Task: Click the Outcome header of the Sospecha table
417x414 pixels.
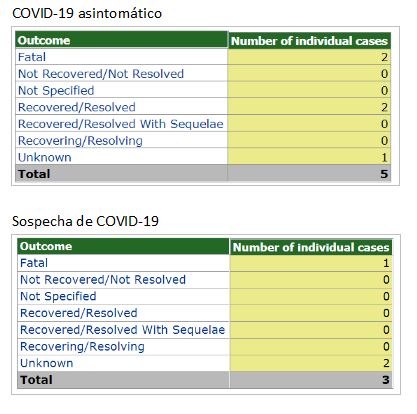Action: coord(46,246)
